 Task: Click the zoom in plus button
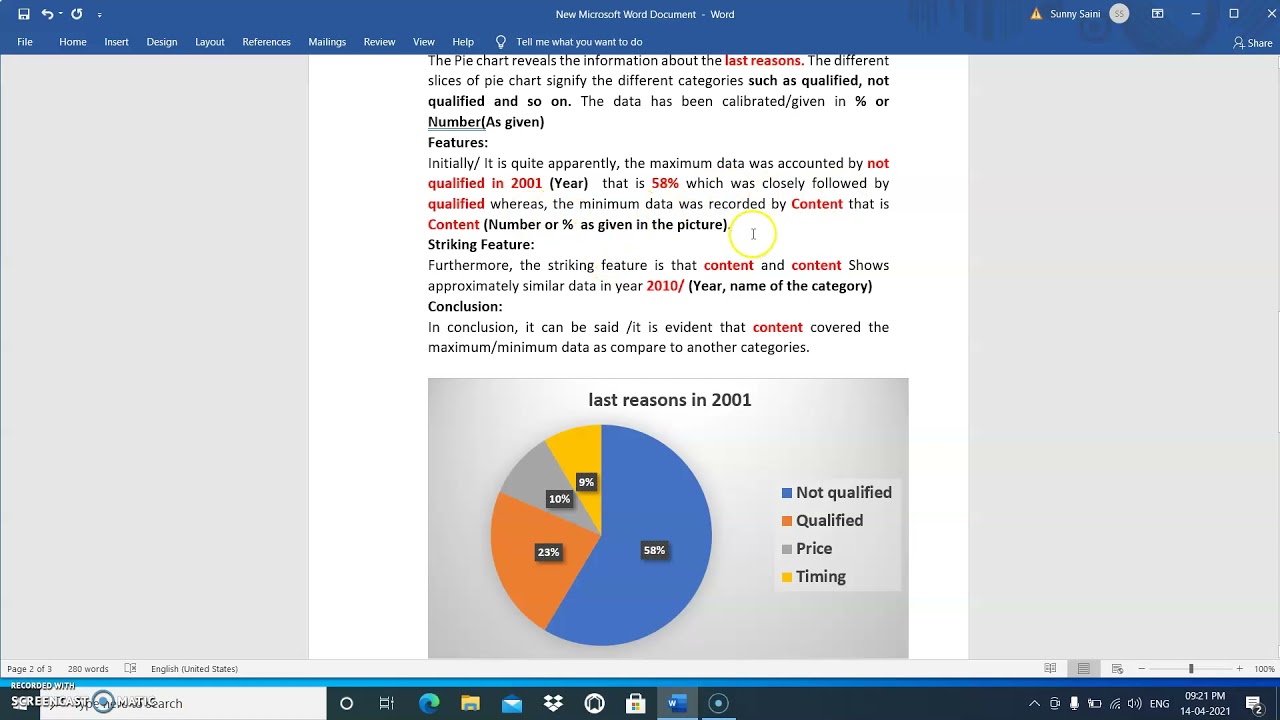[x=1239, y=669]
